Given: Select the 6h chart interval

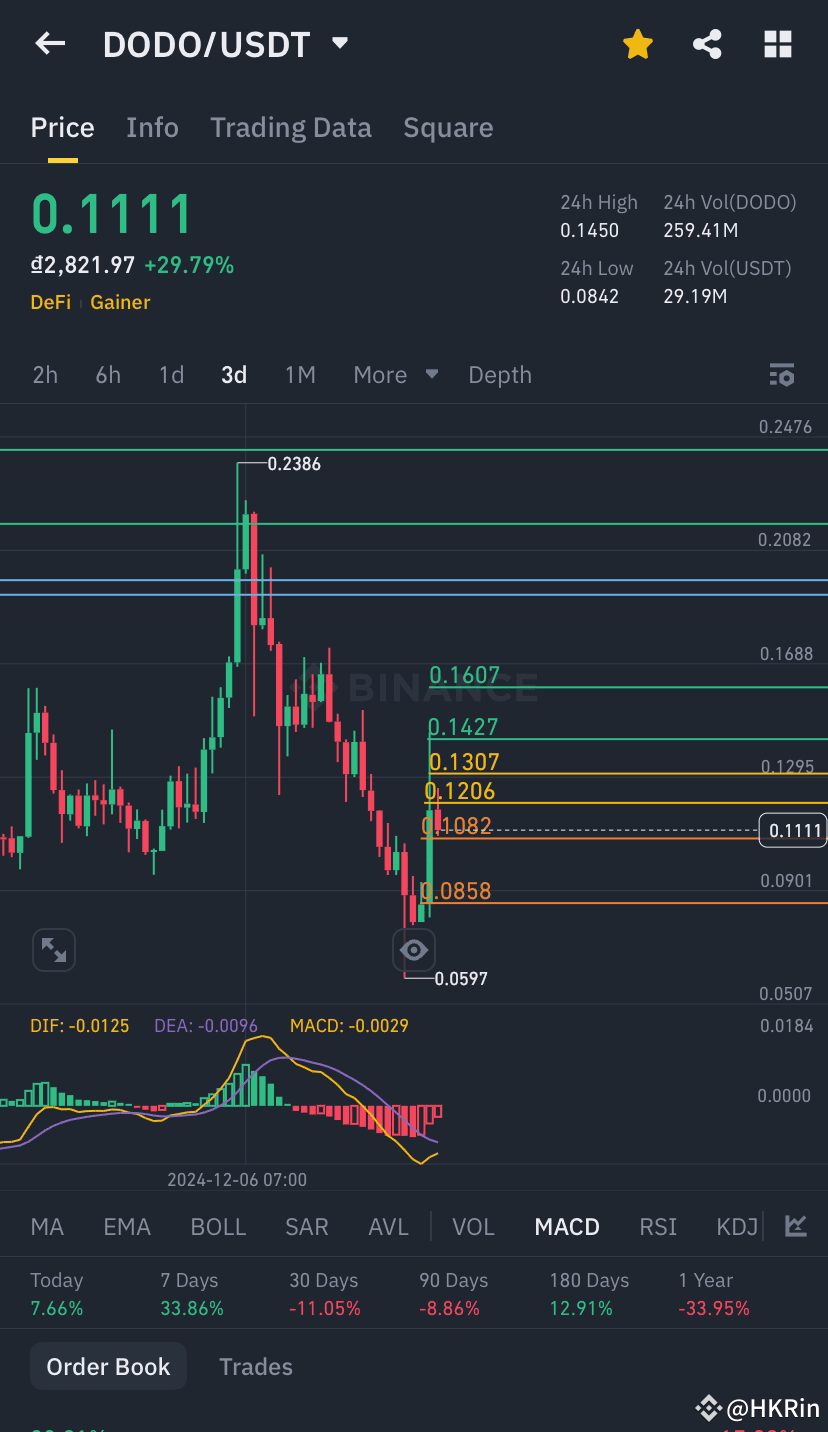Looking at the screenshot, I should [108, 375].
